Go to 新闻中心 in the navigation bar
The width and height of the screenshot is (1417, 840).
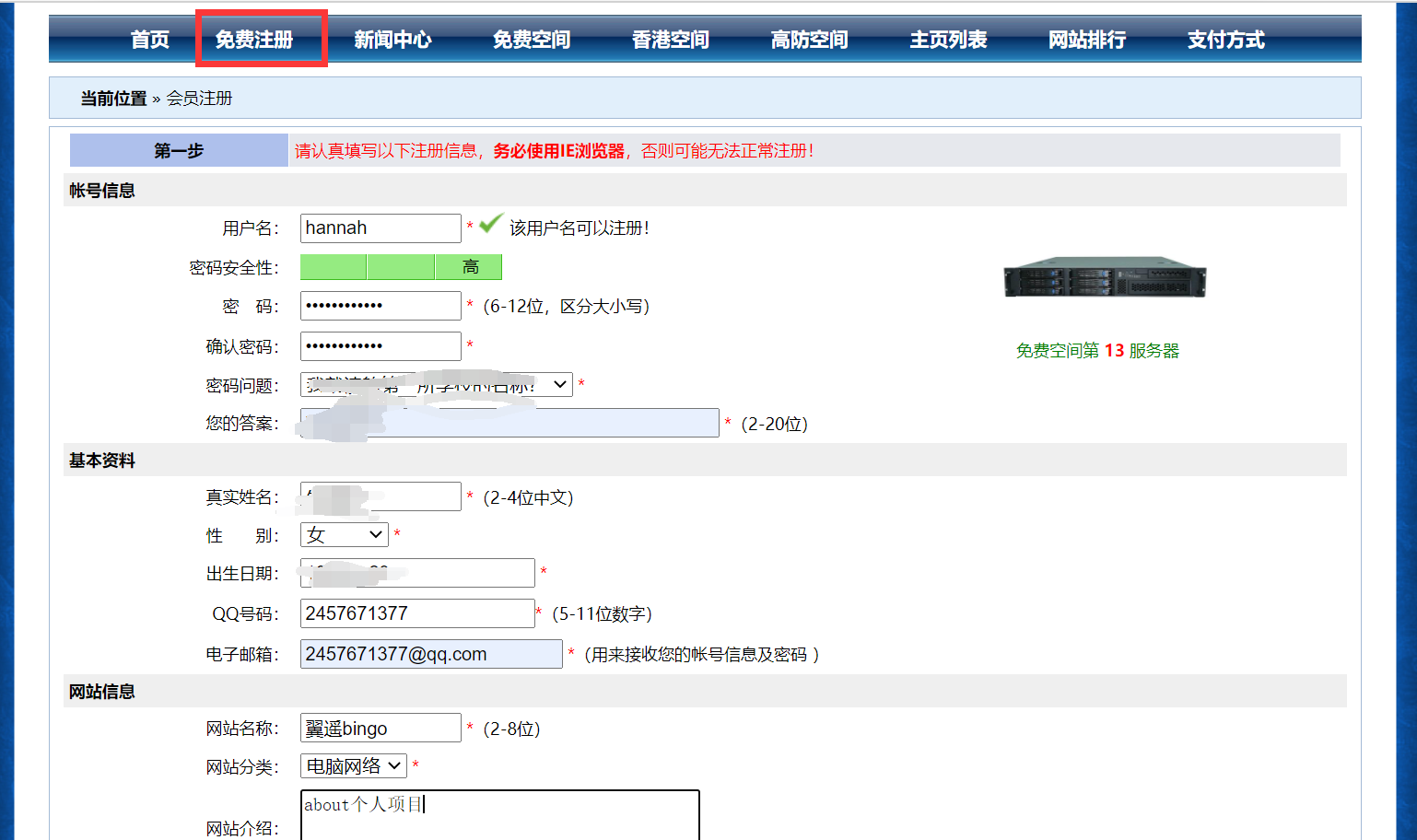coord(392,40)
